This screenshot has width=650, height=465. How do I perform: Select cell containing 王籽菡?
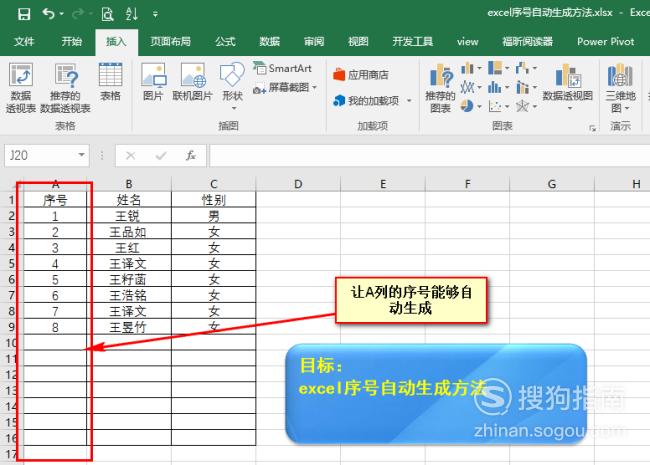pyautogui.click(x=129, y=280)
